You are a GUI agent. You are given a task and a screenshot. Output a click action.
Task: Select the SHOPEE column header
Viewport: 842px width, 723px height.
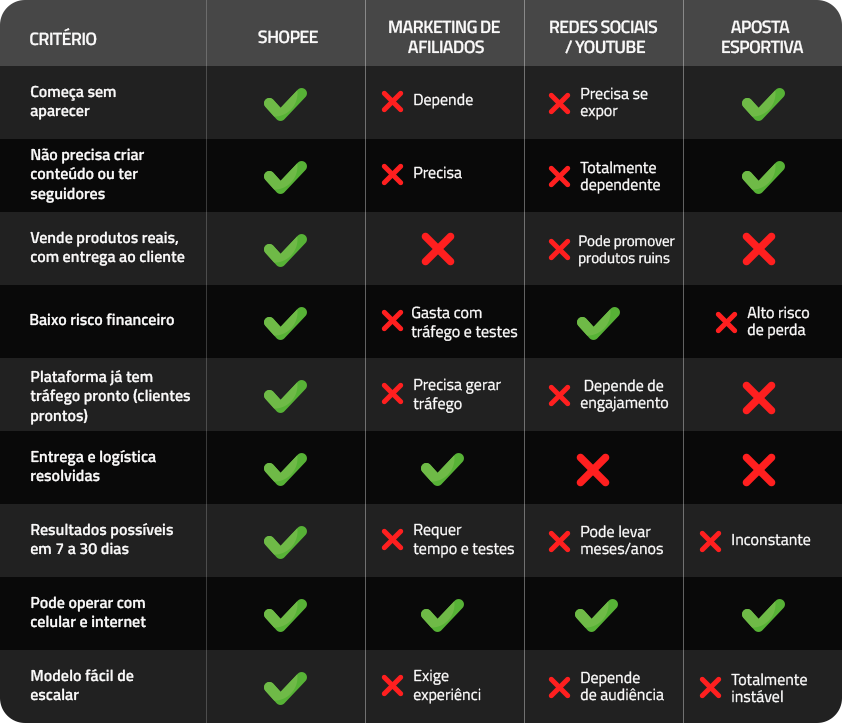click(288, 38)
